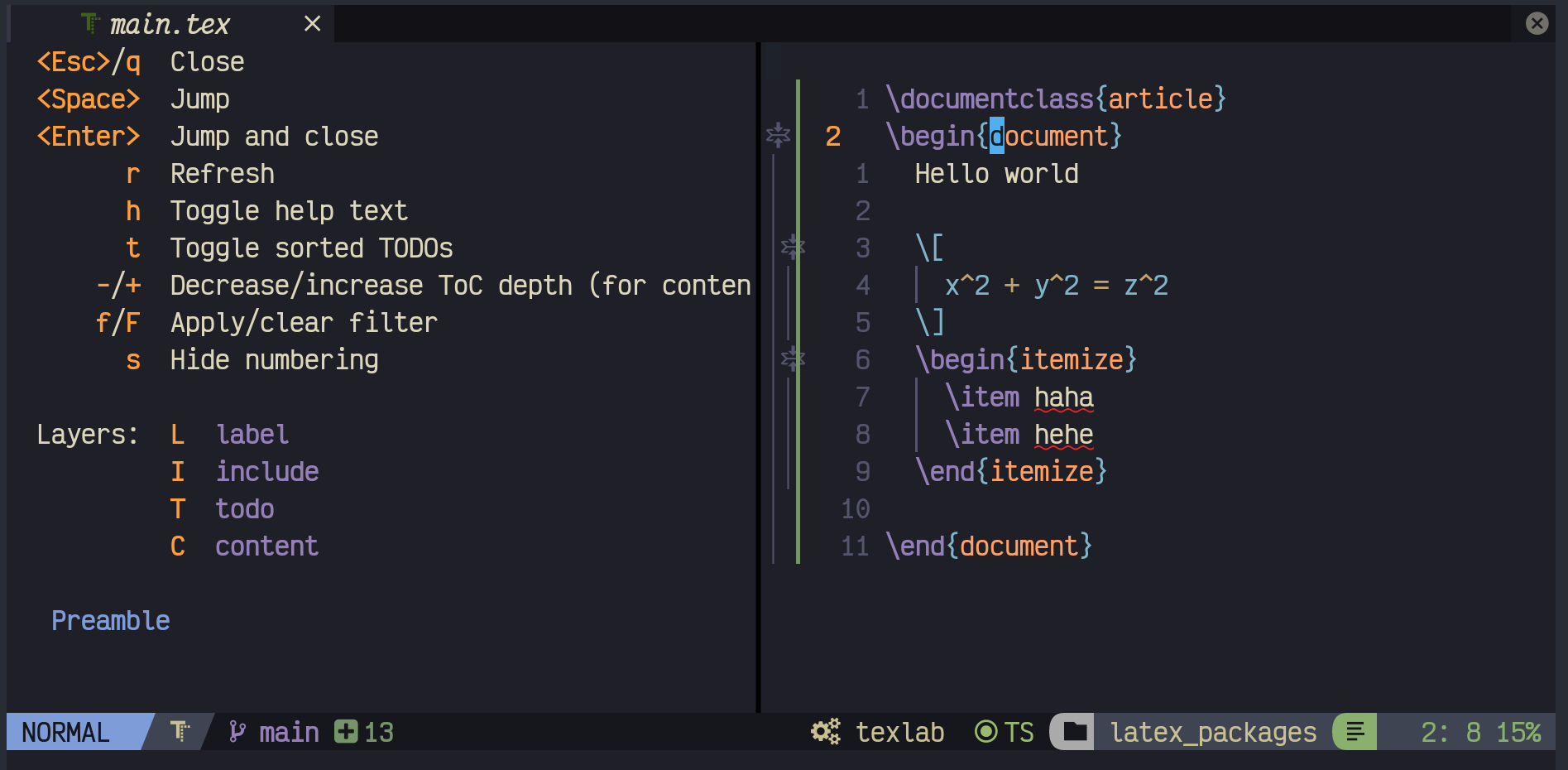Toggle the content layer C
Viewport: 1568px width, 770px height.
(178, 546)
